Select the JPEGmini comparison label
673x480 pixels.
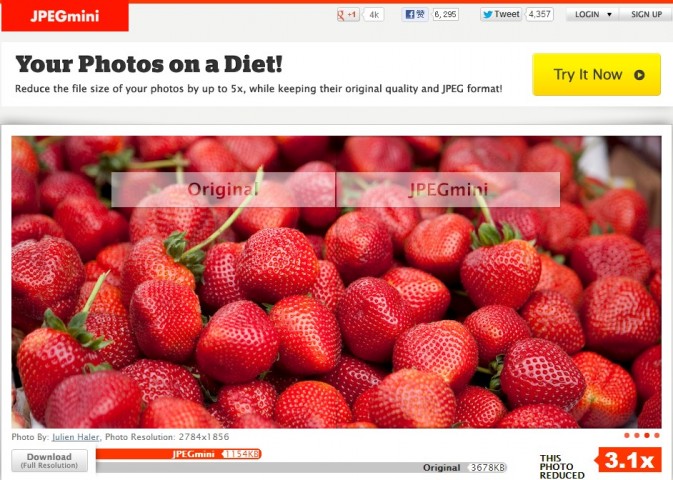coord(448,189)
